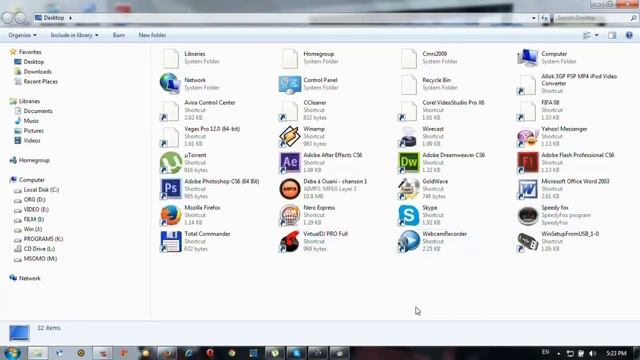Change view with the views icon

[587, 36]
